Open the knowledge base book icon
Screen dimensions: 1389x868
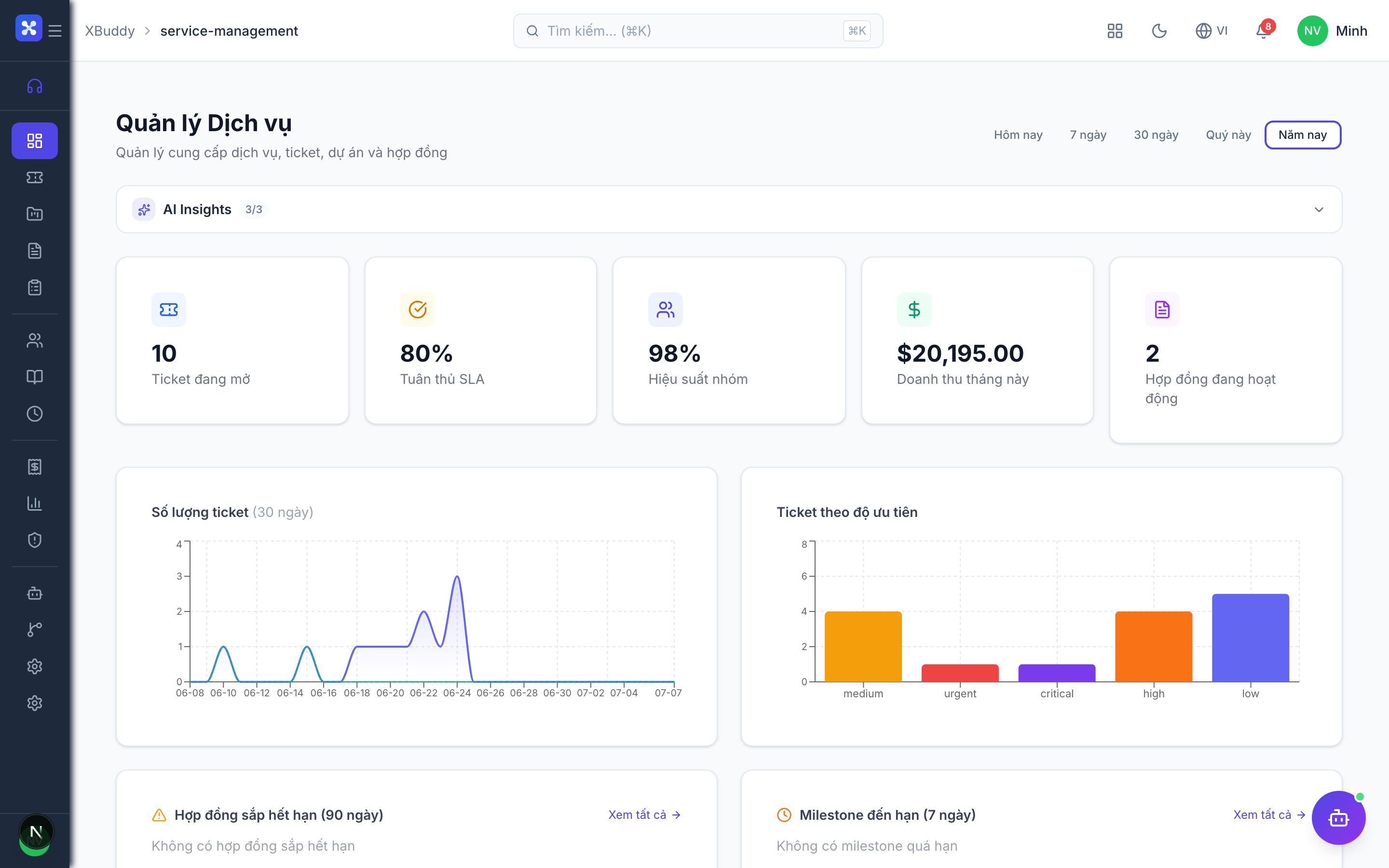tap(34, 377)
